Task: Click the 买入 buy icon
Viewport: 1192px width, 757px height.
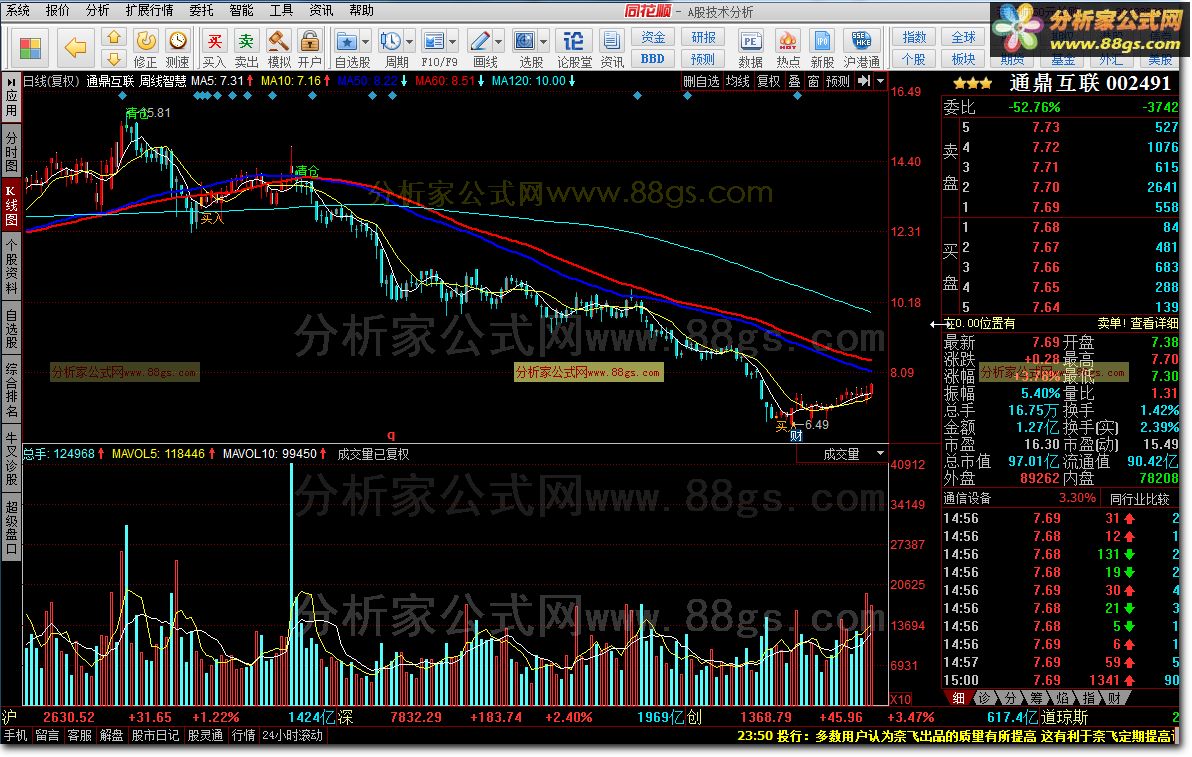Action: pos(215,41)
